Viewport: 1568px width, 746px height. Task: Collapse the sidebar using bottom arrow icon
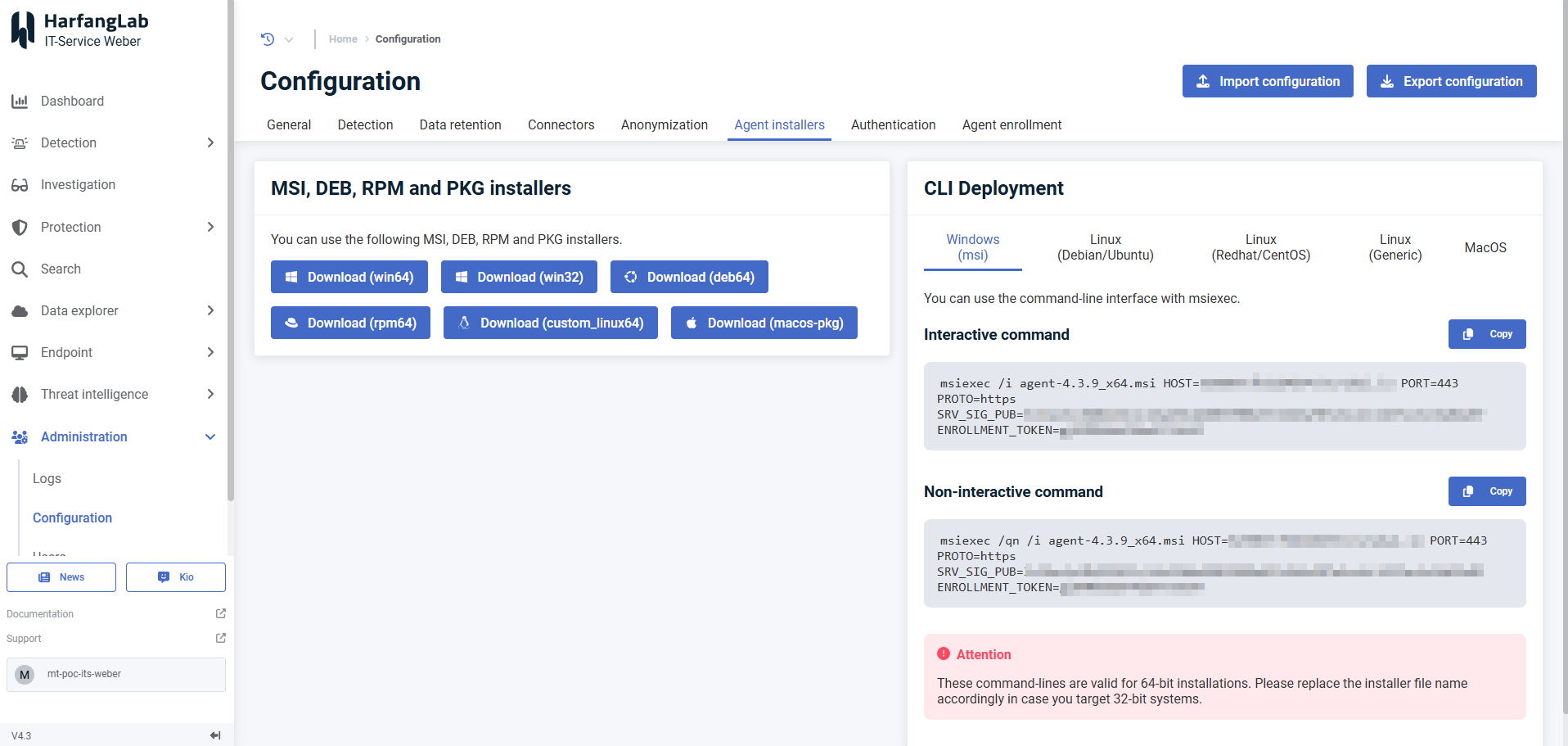[x=215, y=735]
